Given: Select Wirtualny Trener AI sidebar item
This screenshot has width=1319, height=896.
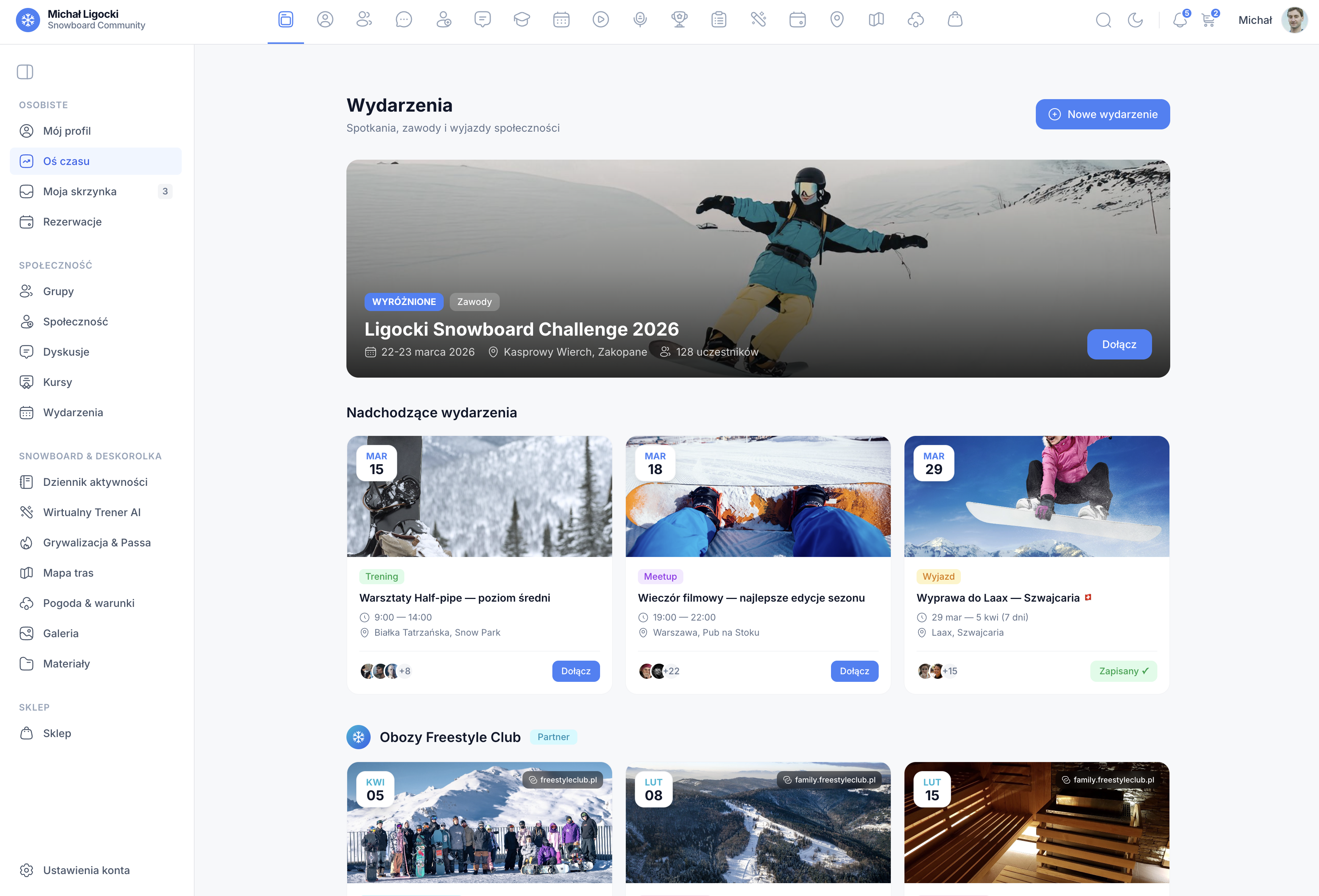Looking at the screenshot, I should click(91, 512).
